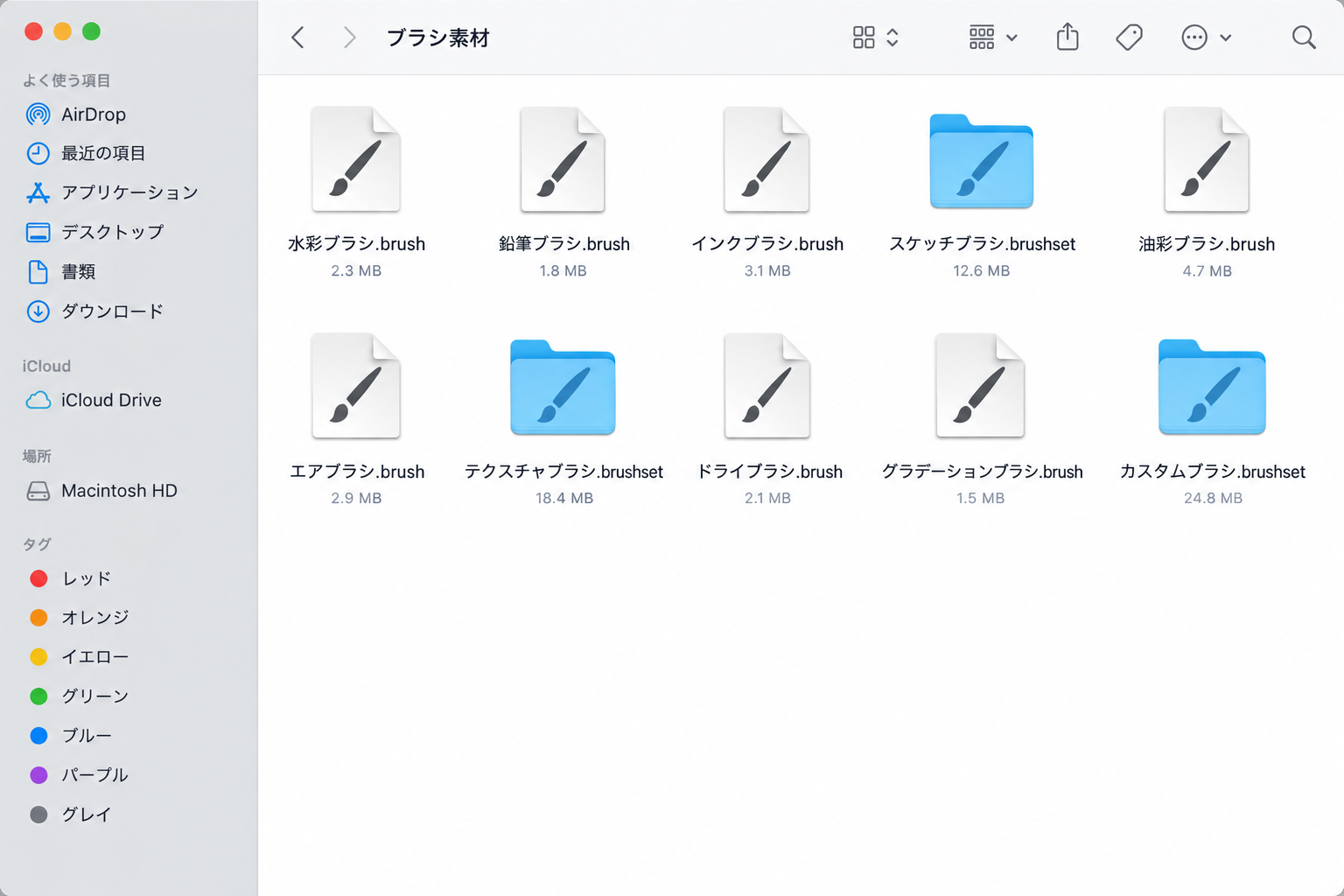This screenshot has height=896, width=1344.
Task: Click the グラデーションブラシ.brush name label
Action: [982, 472]
